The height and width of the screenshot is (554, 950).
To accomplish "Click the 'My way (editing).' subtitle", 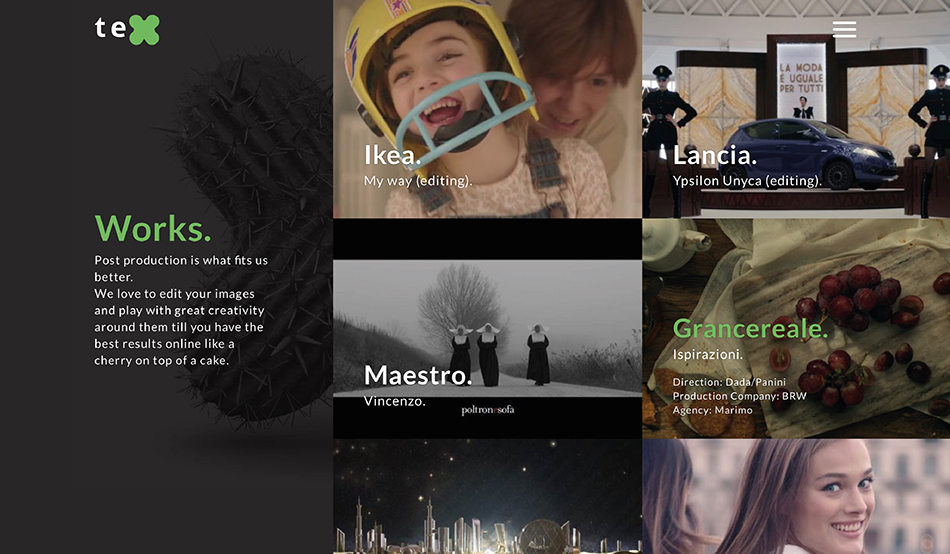I will tap(417, 181).
